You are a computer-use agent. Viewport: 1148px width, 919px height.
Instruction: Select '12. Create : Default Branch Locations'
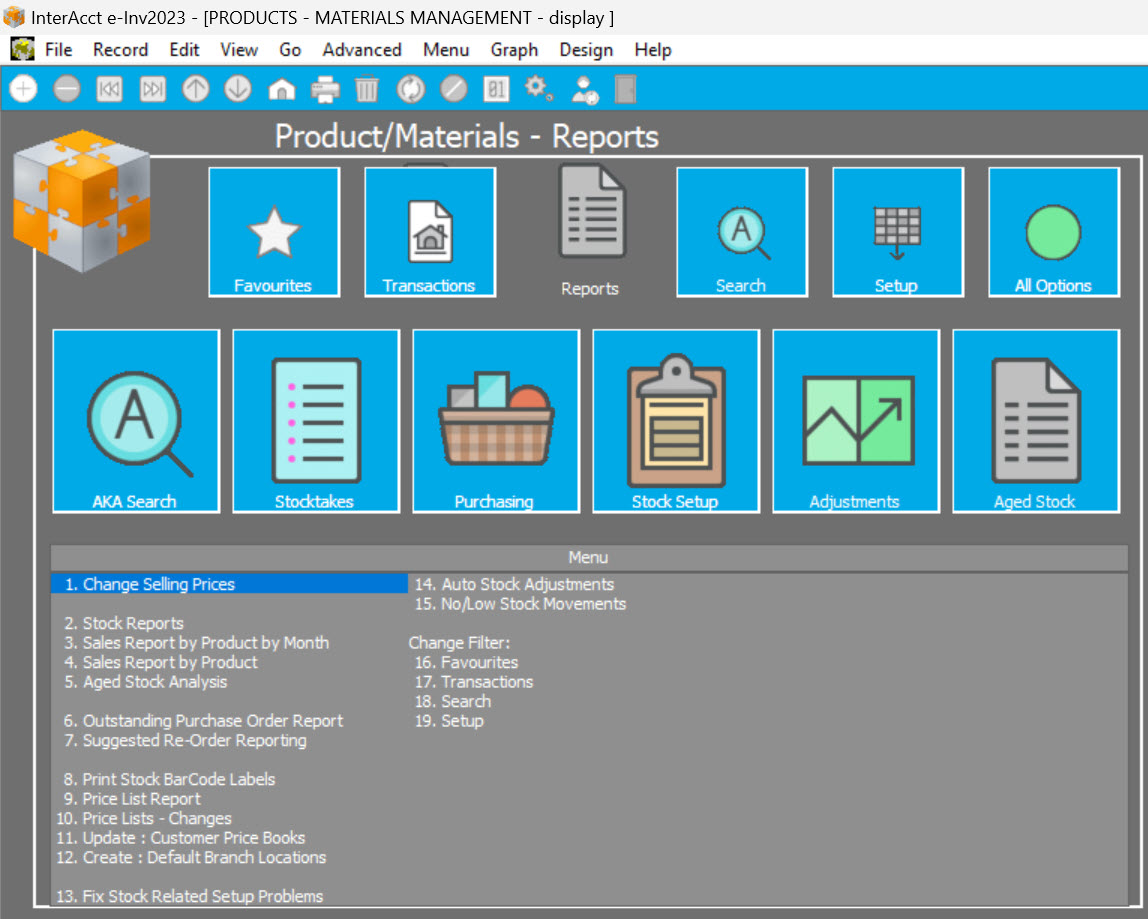(191, 857)
